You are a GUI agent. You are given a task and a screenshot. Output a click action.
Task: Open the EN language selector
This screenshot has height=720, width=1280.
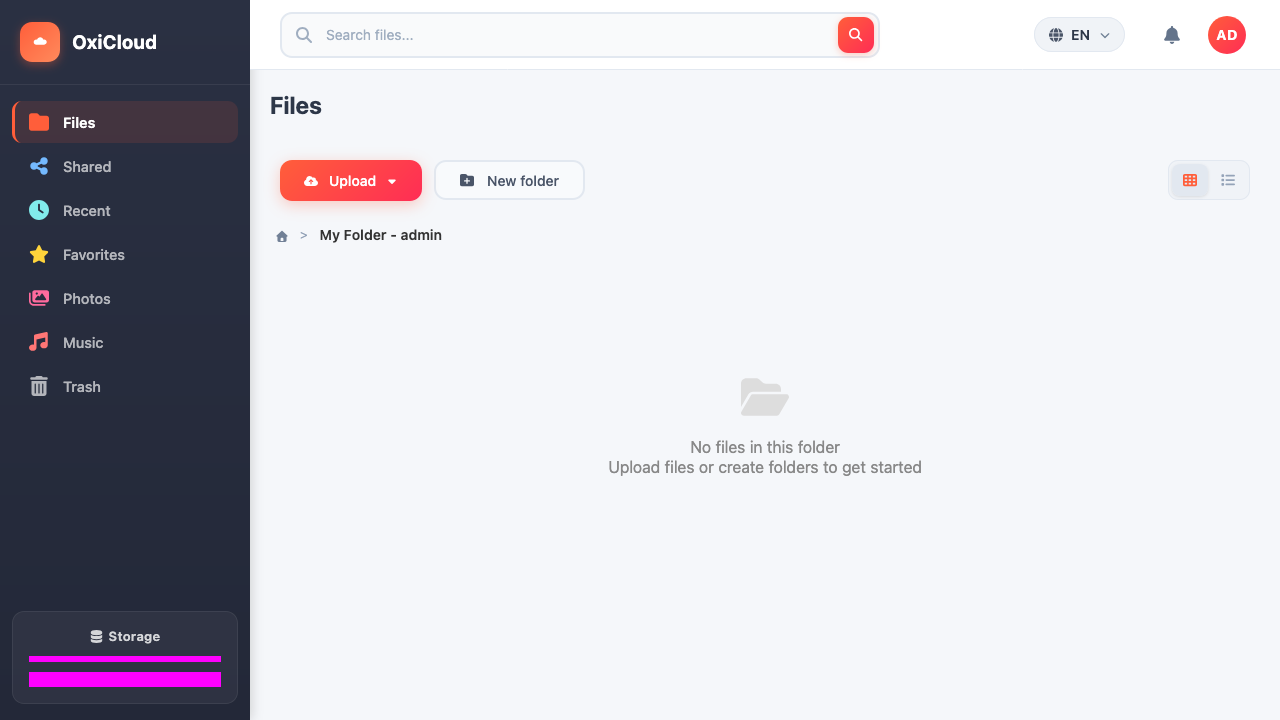[x=1079, y=35]
